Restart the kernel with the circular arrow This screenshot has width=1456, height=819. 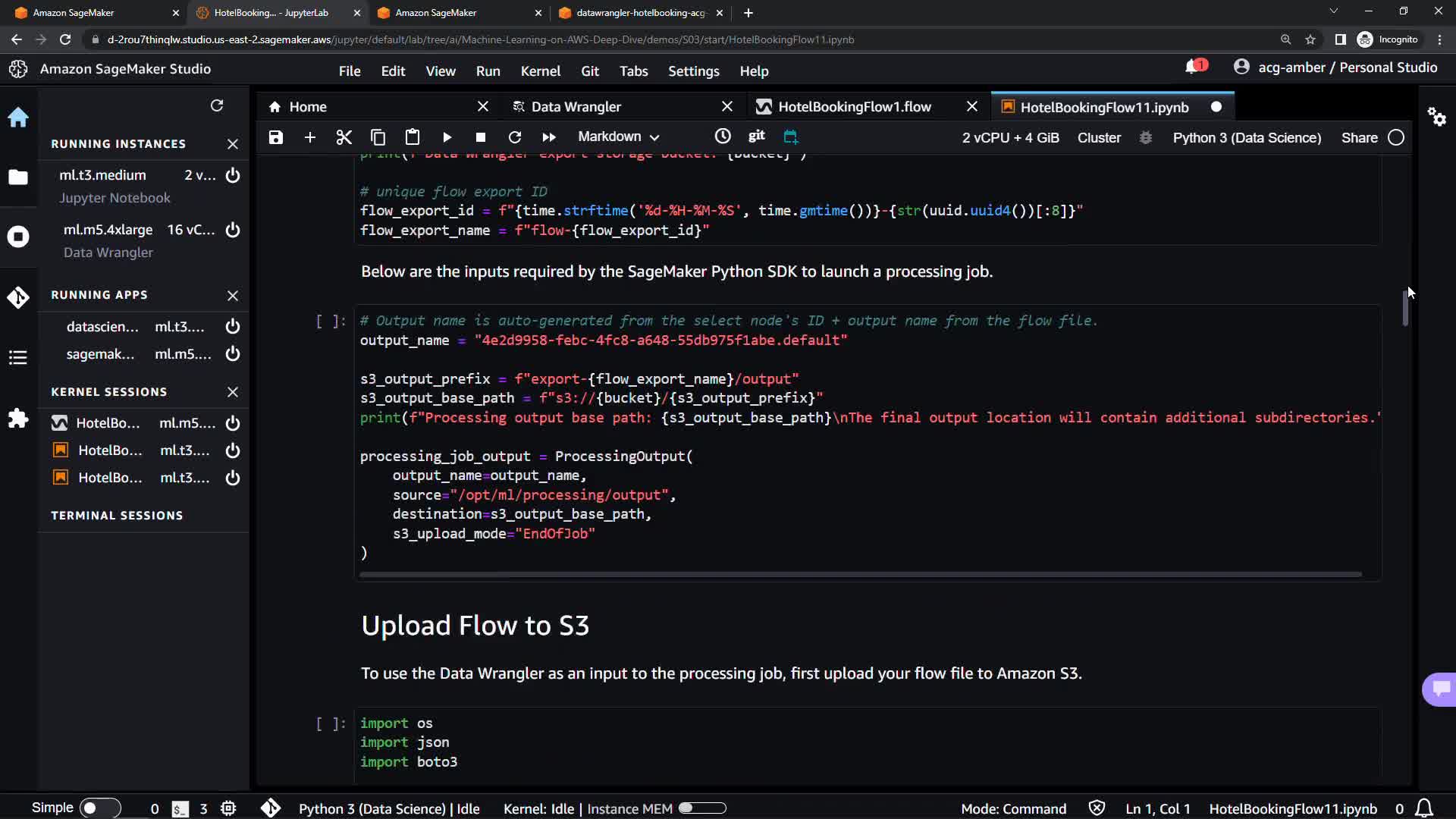(x=514, y=137)
